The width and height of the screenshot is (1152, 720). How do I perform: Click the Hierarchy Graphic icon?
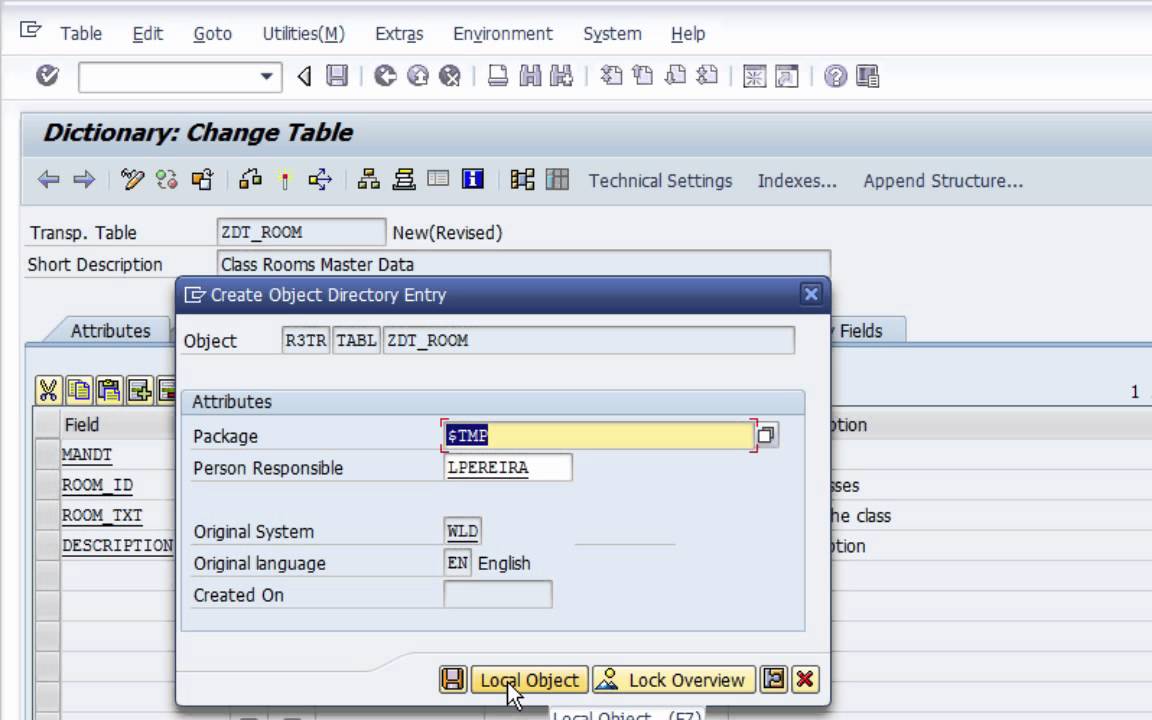(522, 179)
